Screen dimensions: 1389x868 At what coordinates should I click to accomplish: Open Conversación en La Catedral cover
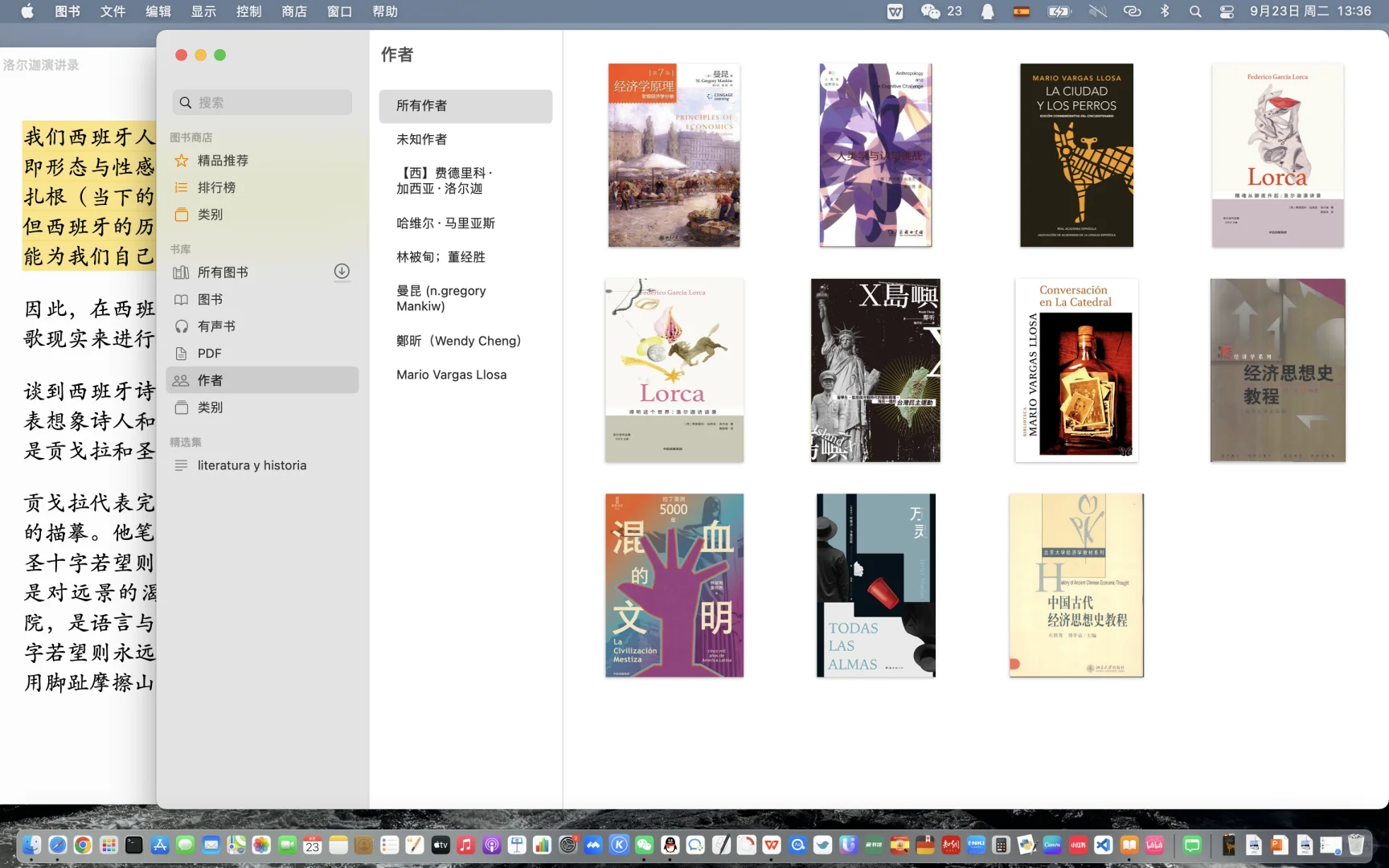[x=1076, y=371]
